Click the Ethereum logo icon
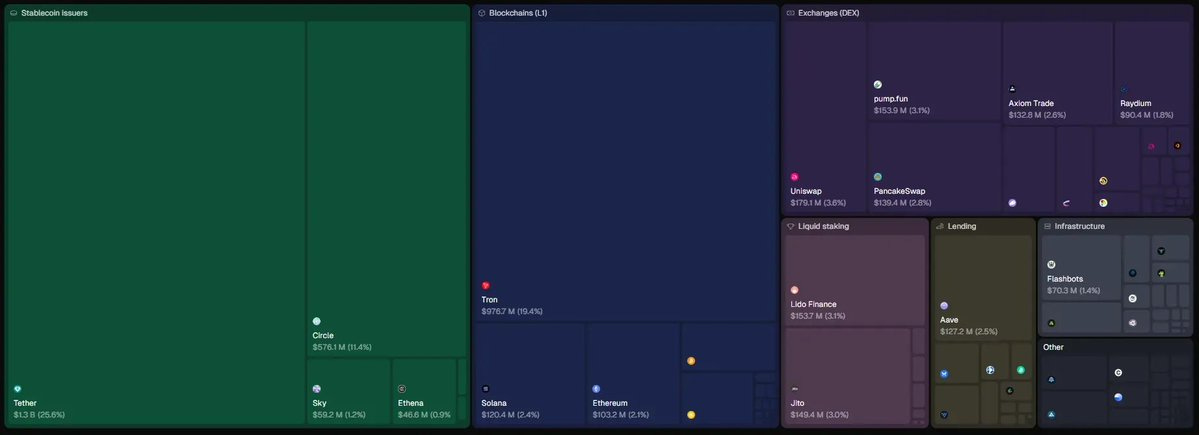The height and width of the screenshot is (435, 1199). pos(596,389)
